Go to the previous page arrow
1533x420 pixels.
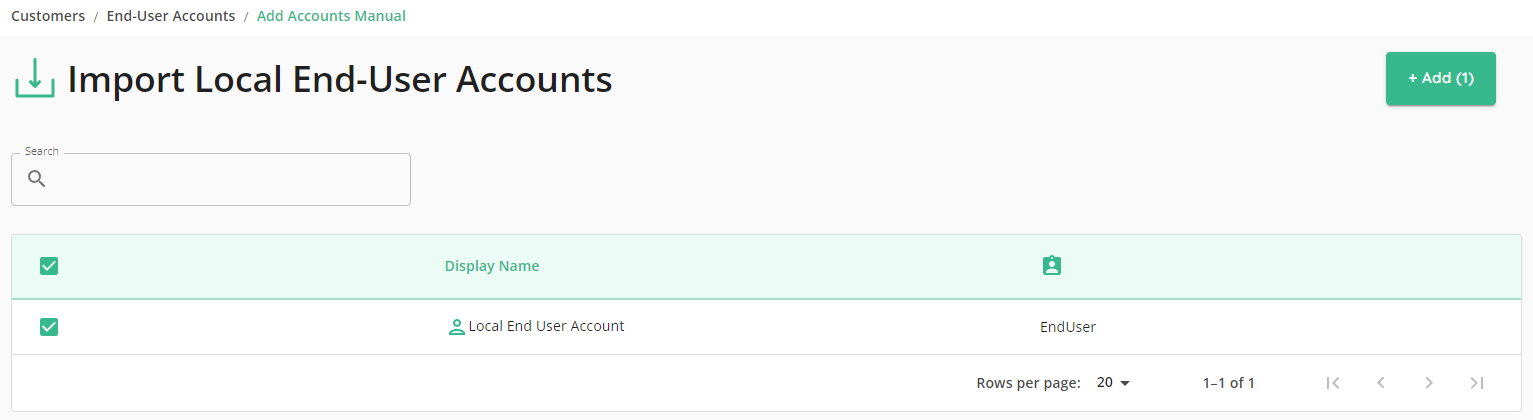point(1380,383)
